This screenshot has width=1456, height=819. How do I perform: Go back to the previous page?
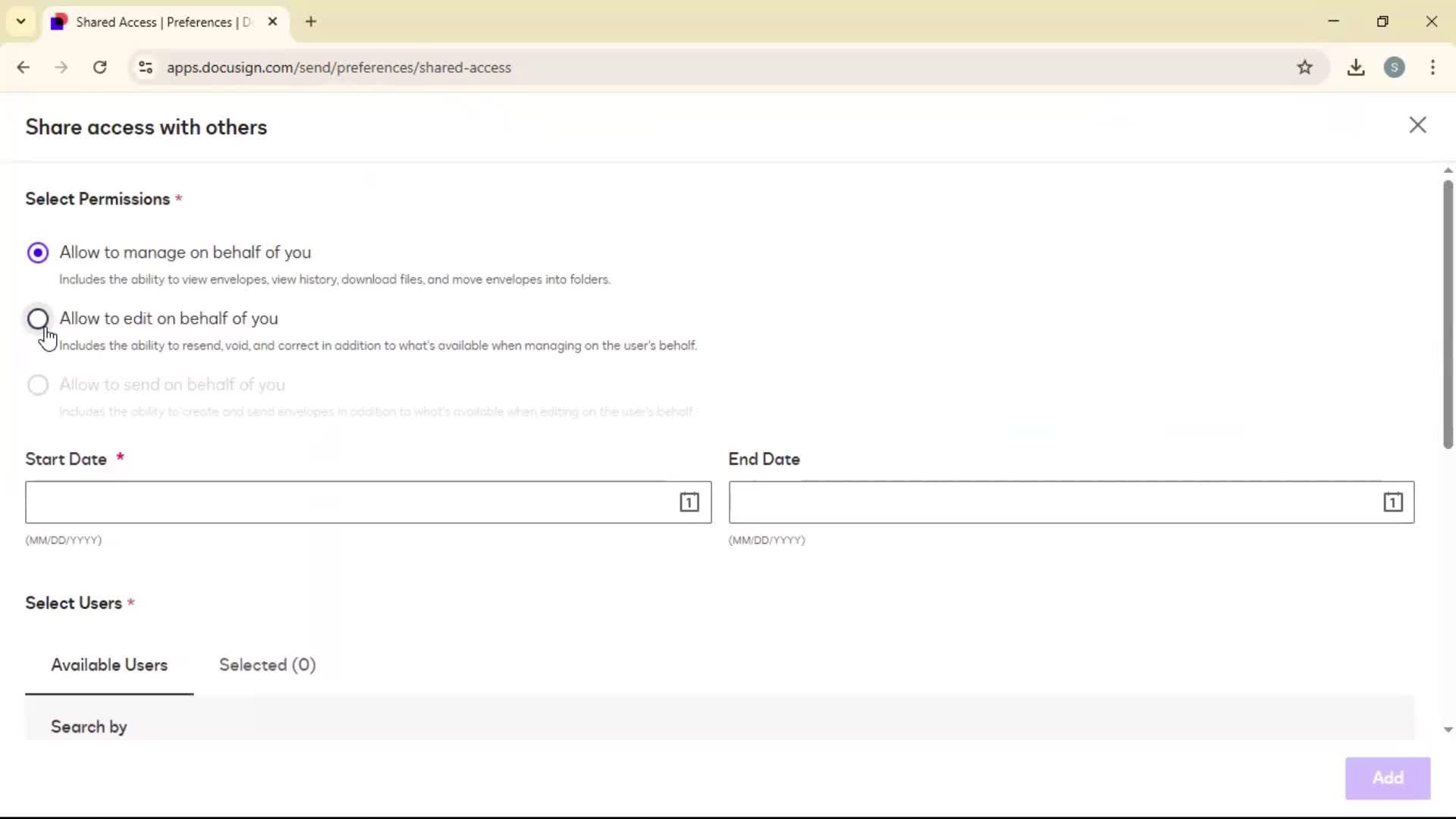[24, 67]
